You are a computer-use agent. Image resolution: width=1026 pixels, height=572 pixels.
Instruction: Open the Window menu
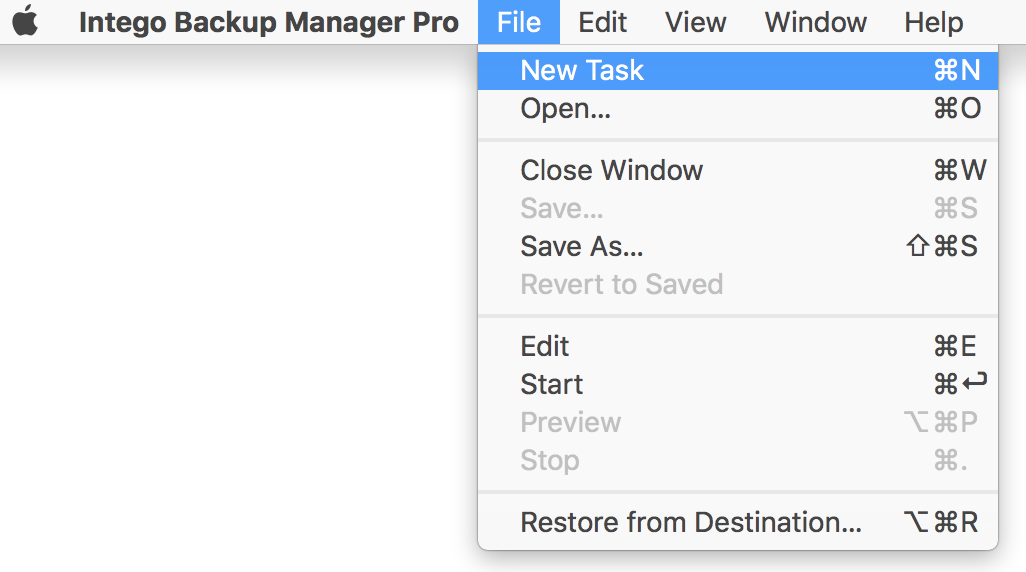click(816, 22)
